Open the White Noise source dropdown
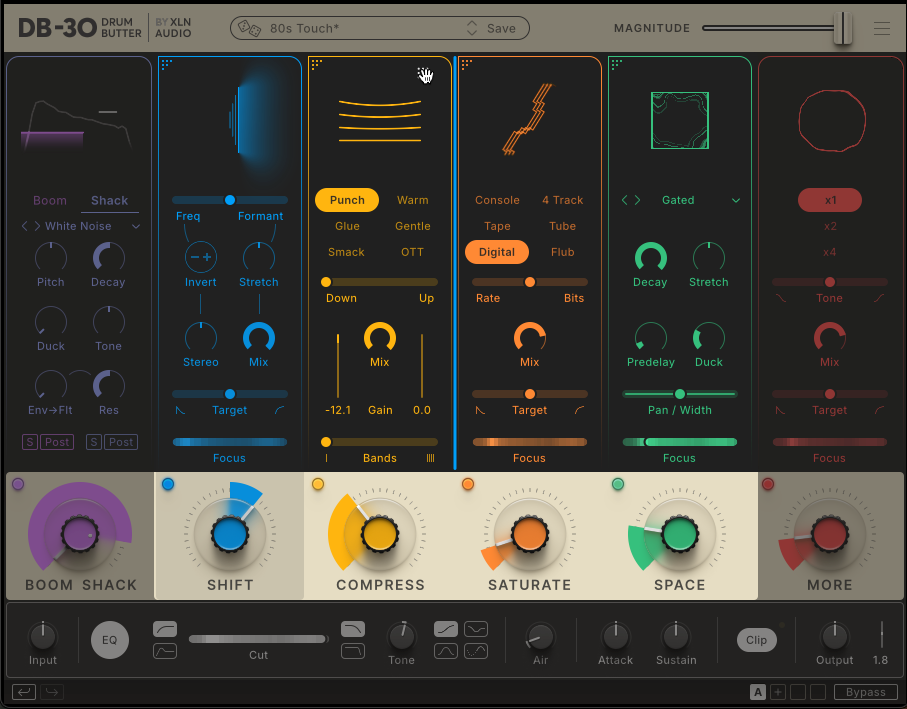 (136, 227)
